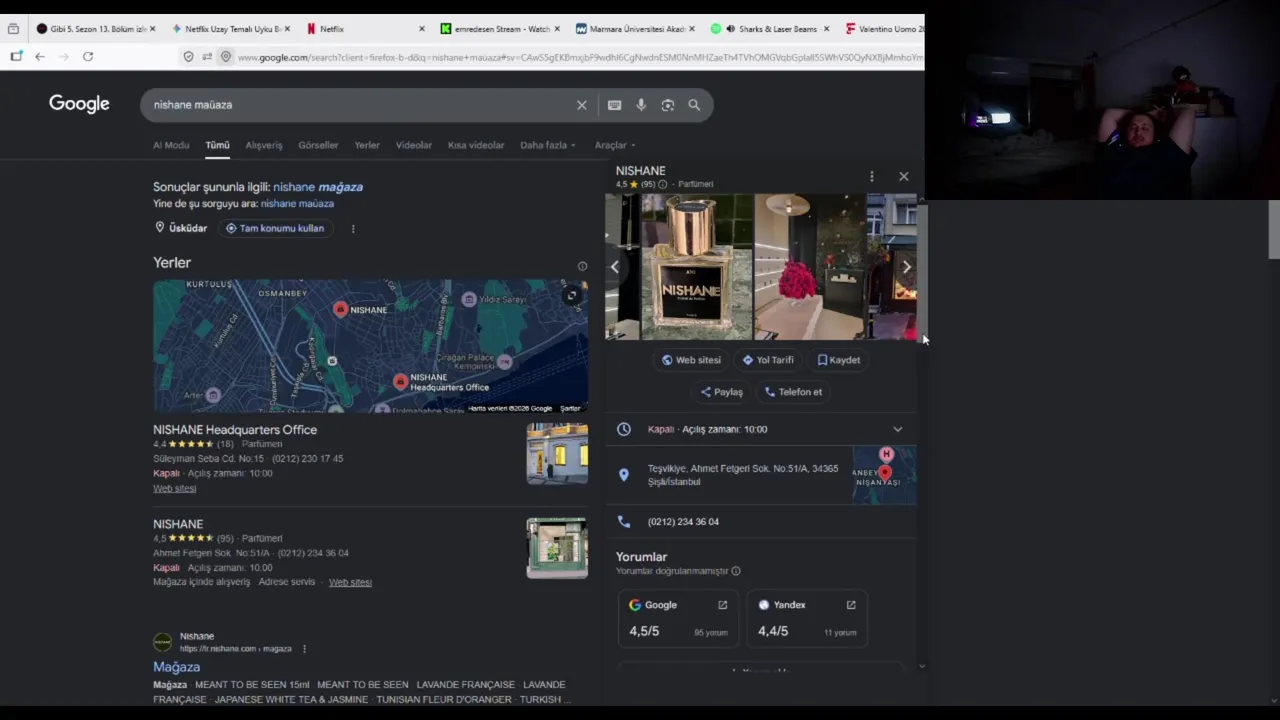Screen dimensions: 1280x720
Task: Select the Tümü results tab
Action: 217,145
